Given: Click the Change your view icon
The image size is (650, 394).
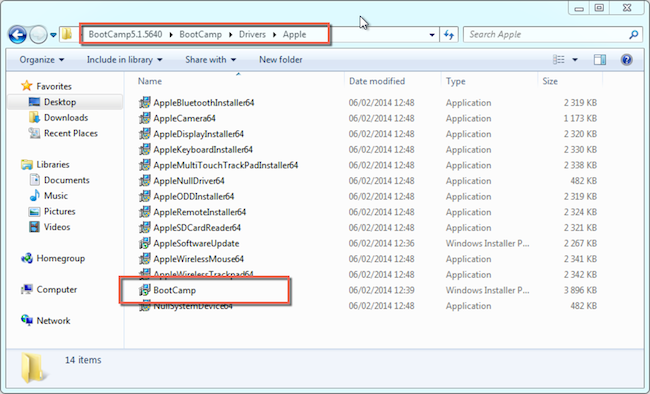Looking at the screenshot, I should click(559, 60).
